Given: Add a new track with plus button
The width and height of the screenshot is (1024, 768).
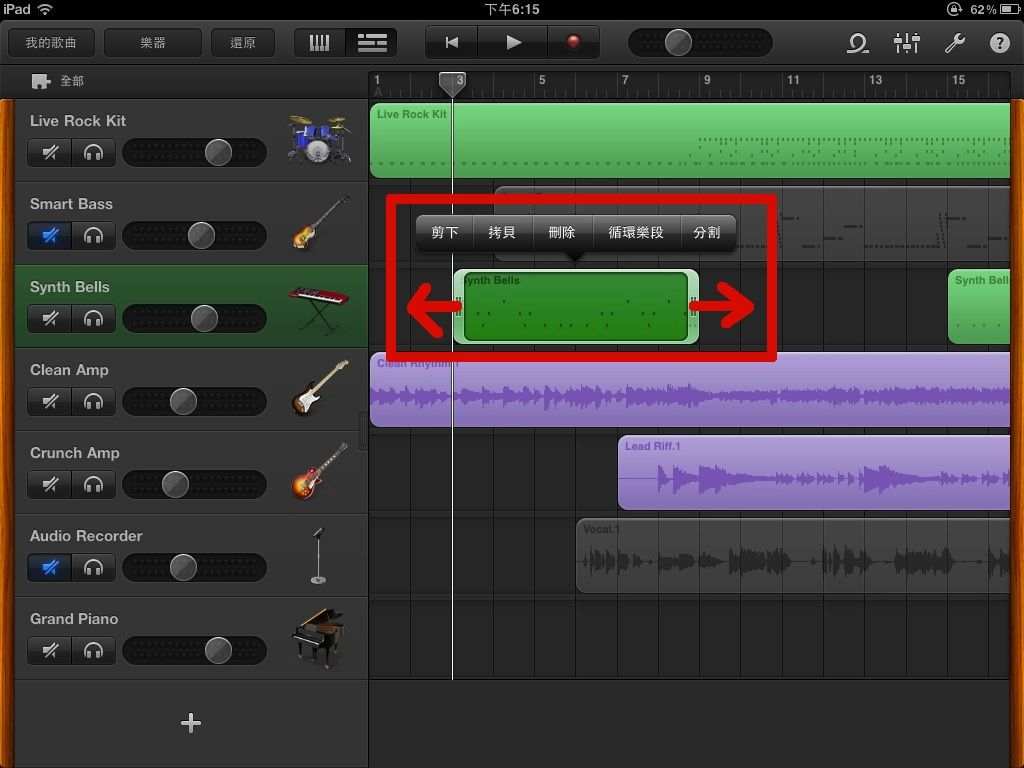Looking at the screenshot, I should coord(191,723).
